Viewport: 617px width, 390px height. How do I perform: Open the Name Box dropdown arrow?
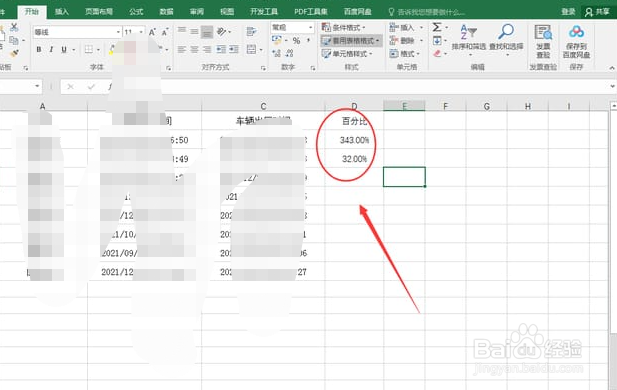(x=37, y=86)
